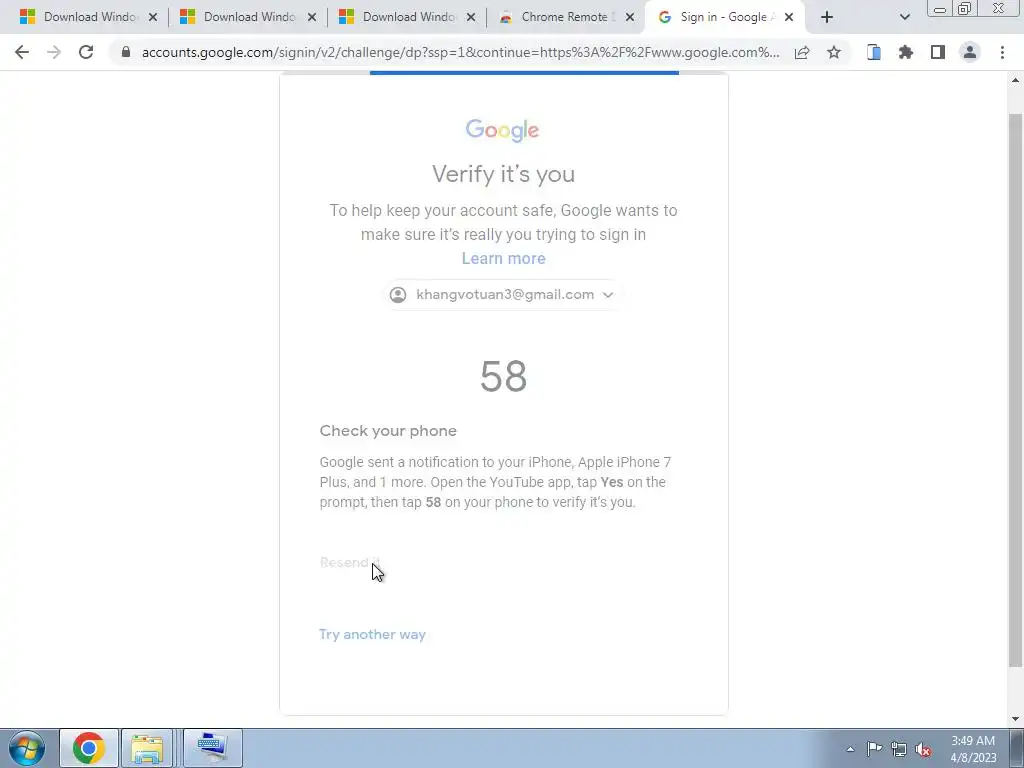
Task: Click Resend it link
Action: click(349, 562)
